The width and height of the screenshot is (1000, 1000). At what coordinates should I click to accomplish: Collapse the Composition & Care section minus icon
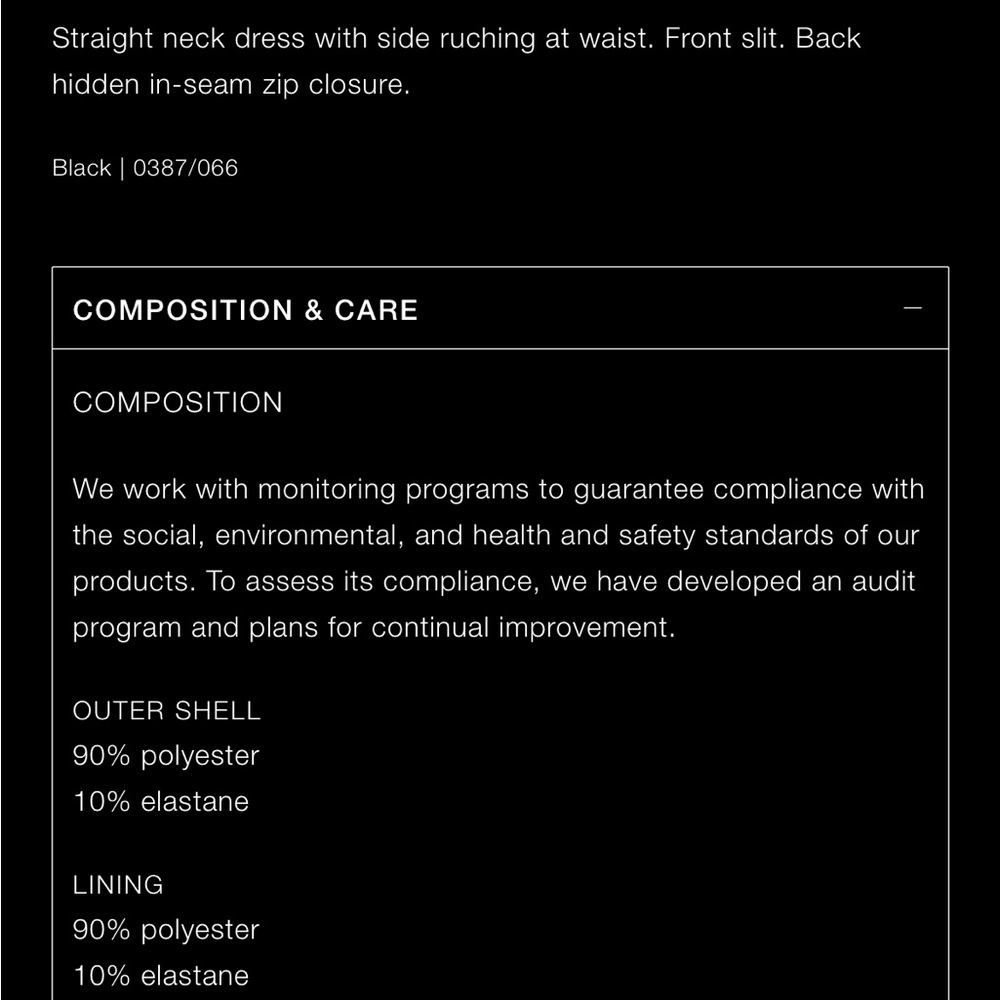tap(912, 309)
